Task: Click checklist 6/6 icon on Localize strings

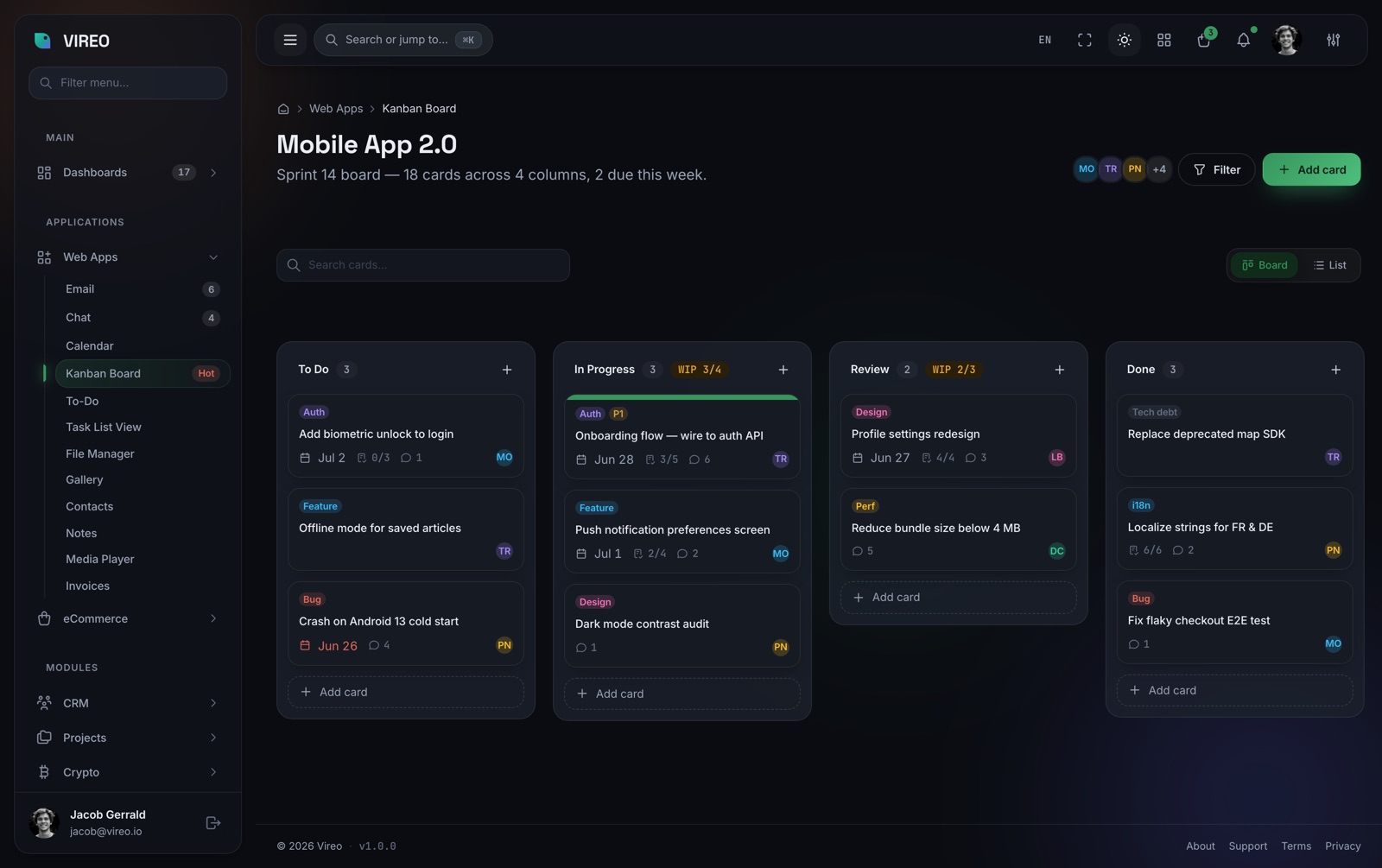Action: 1133,550
